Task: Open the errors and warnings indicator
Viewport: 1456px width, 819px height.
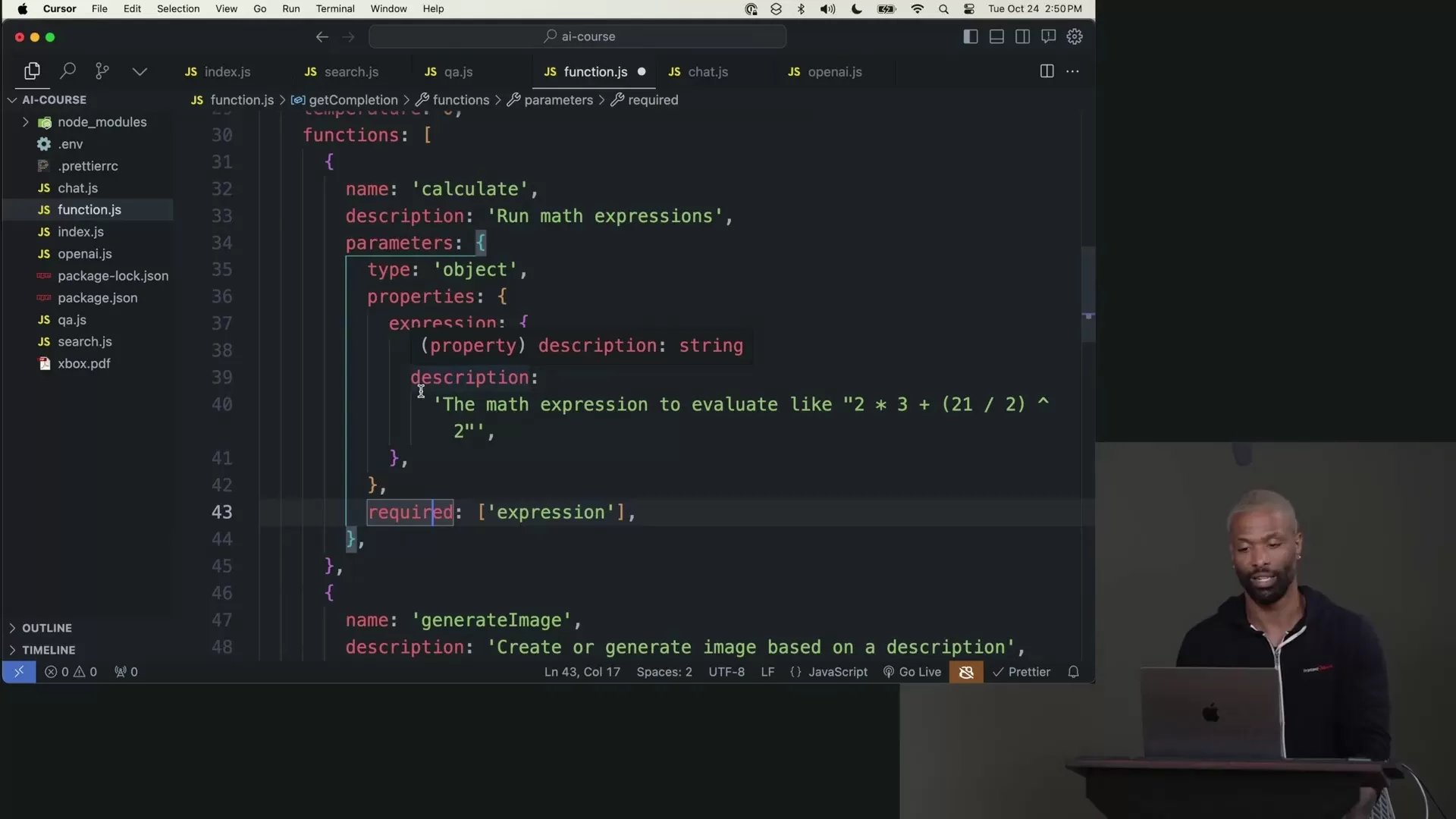Action: point(71,672)
